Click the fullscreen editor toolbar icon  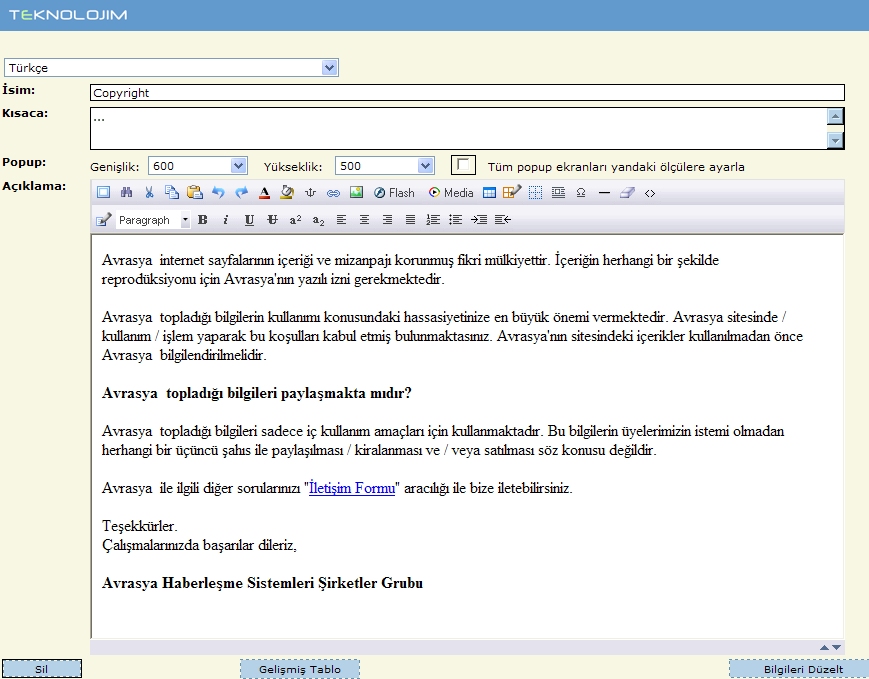click(103, 192)
